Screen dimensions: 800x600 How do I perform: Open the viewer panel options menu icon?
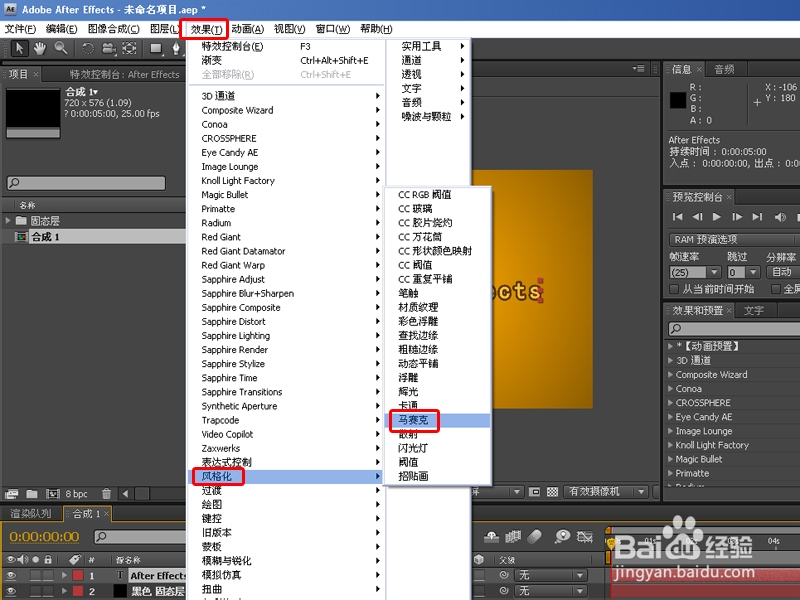(638, 68)
